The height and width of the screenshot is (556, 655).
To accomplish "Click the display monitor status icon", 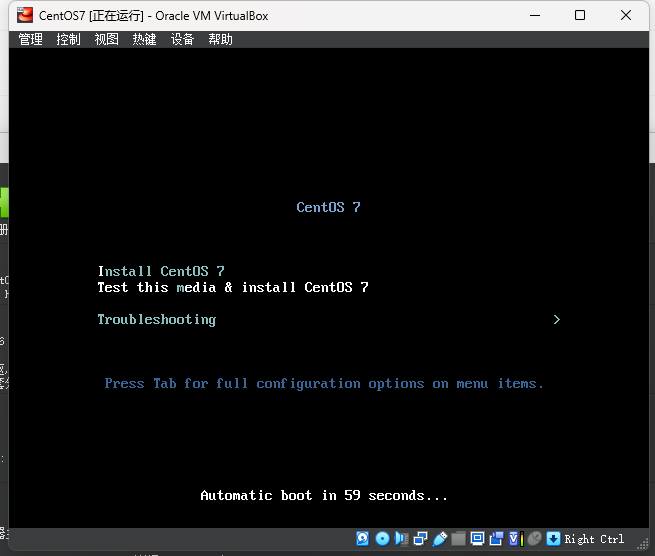I will (x=477, y=538).
